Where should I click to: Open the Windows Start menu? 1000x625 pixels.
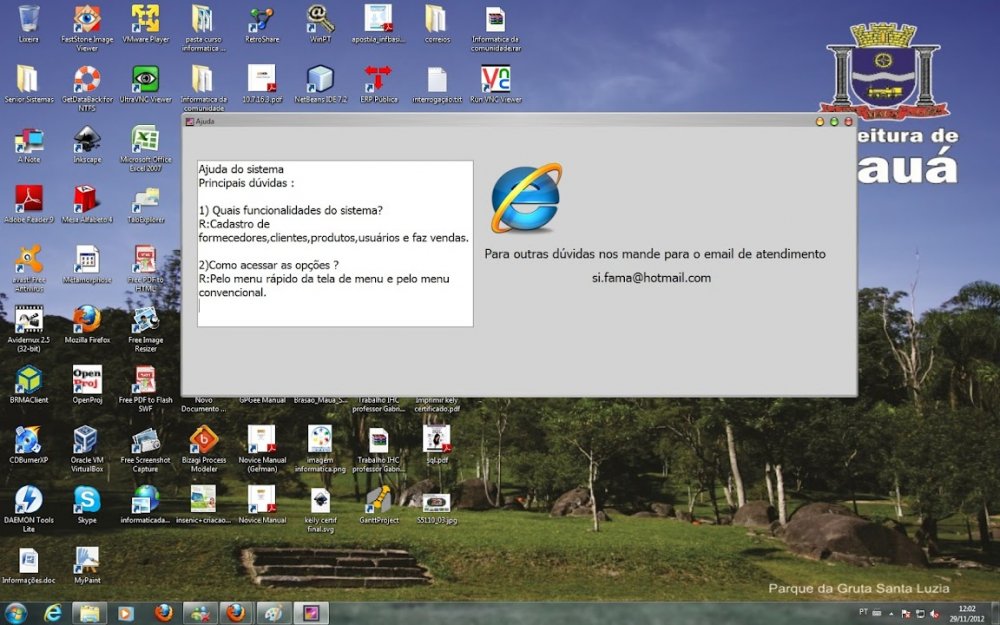tap(16, 613)
